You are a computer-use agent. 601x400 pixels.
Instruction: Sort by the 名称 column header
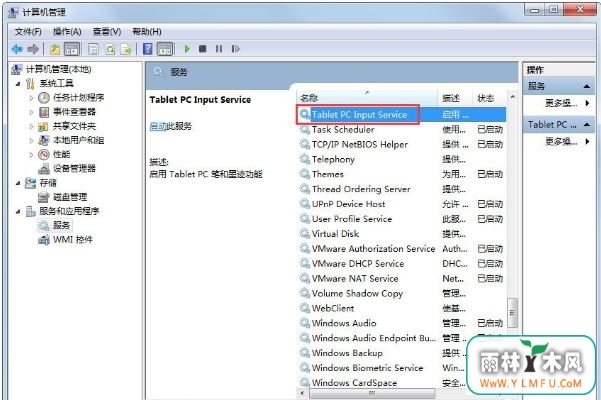[x=368, y=98]
